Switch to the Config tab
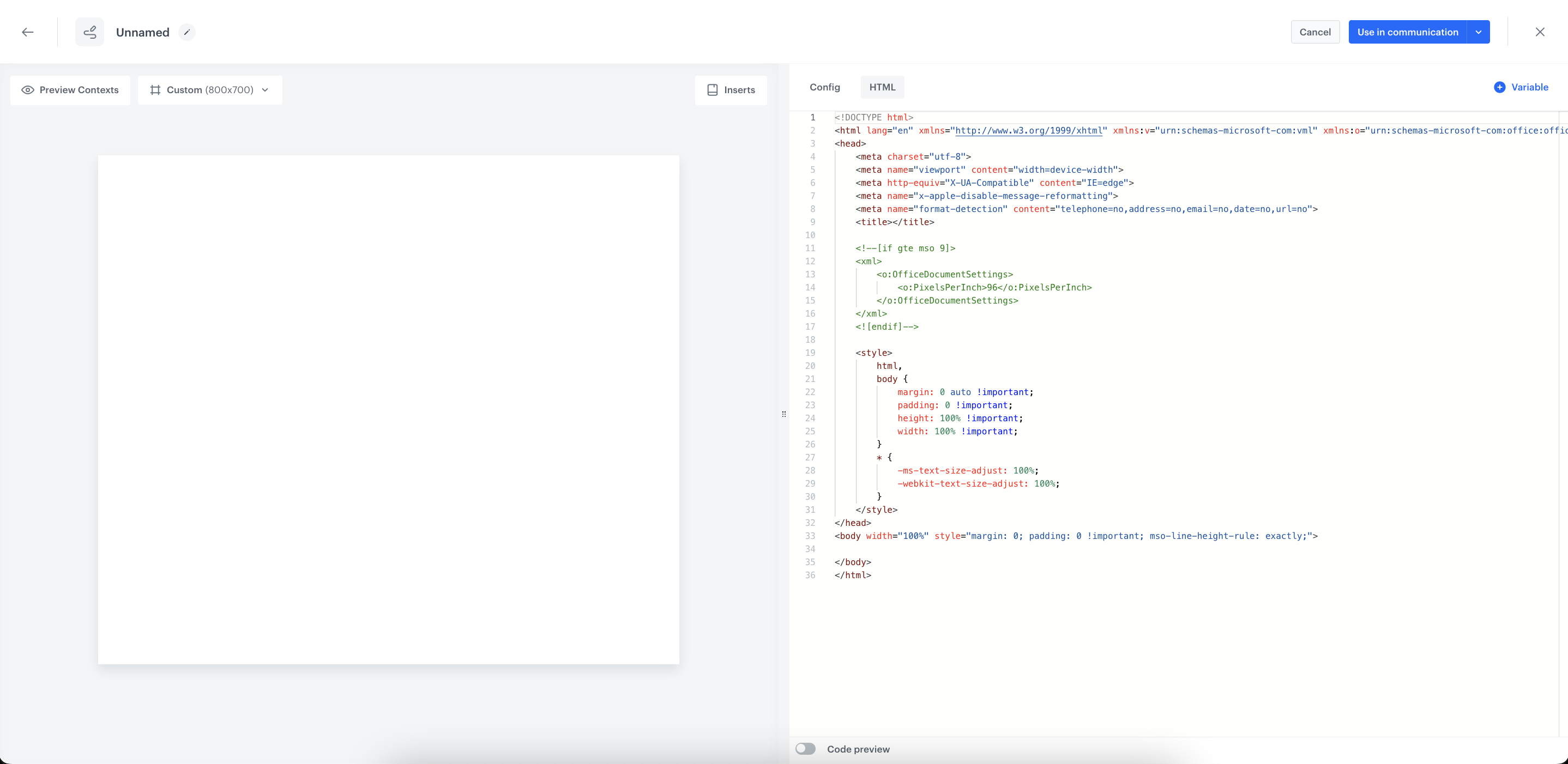The height and width of the screenshot is (764, 1568). pyautogui.click(x=824, y=87)
